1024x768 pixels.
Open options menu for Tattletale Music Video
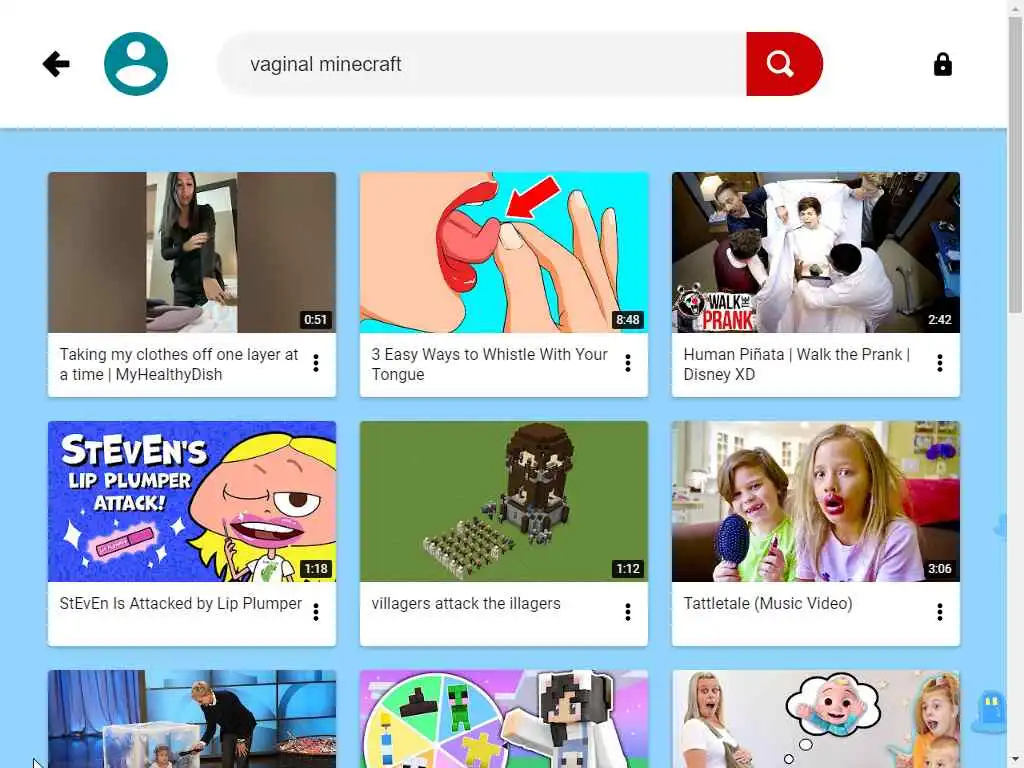(x=940, y=612)
